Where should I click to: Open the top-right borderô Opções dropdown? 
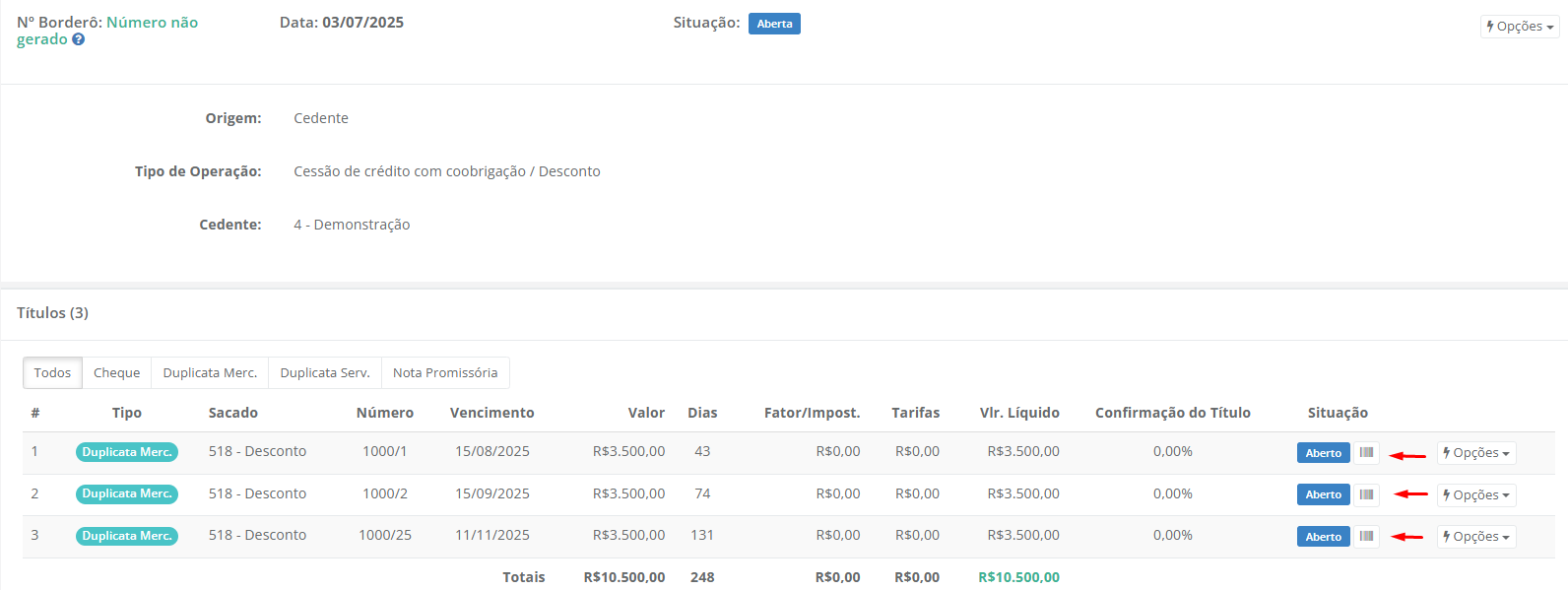1520,27
